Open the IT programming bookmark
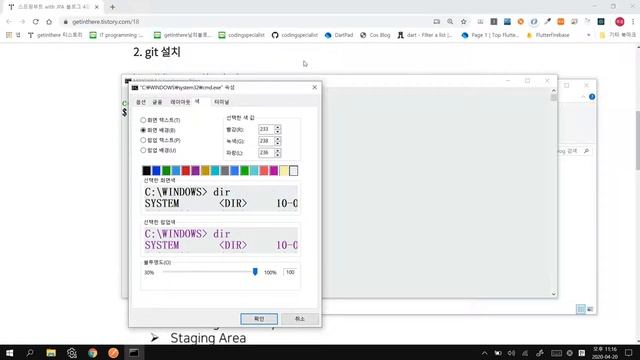 [x=117, y=35]
